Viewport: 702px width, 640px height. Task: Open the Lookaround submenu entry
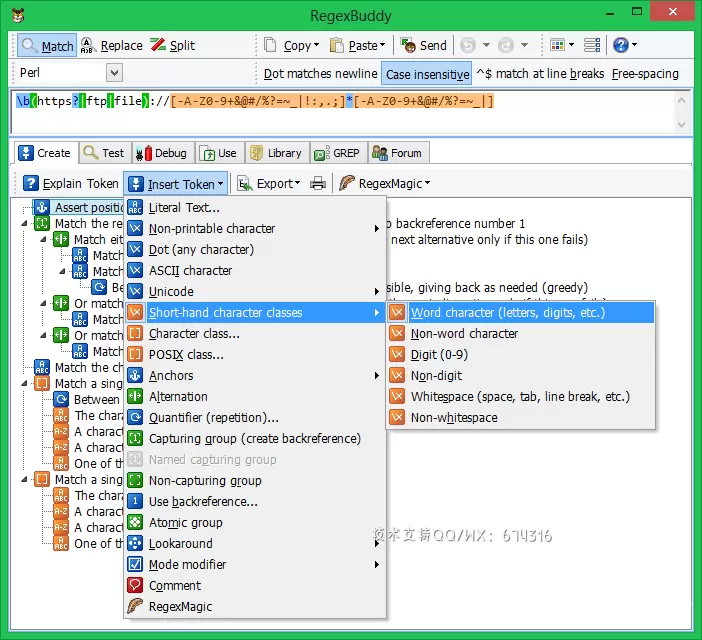click(x=255, y=543)
